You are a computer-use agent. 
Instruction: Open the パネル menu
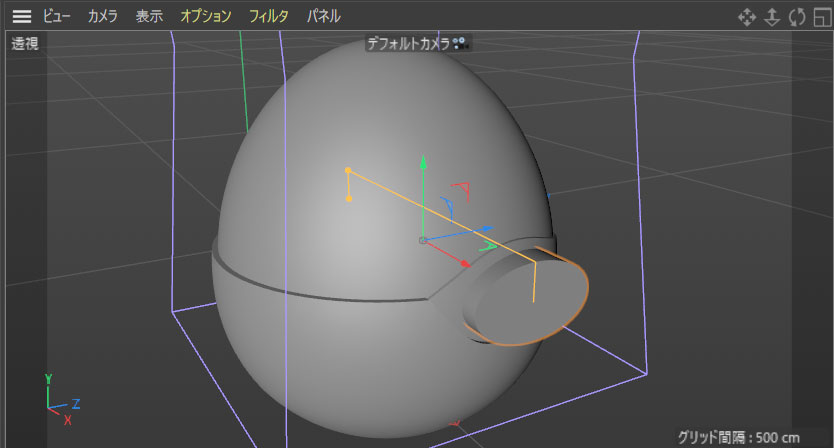pyautogui.click(x=323, y=16)
